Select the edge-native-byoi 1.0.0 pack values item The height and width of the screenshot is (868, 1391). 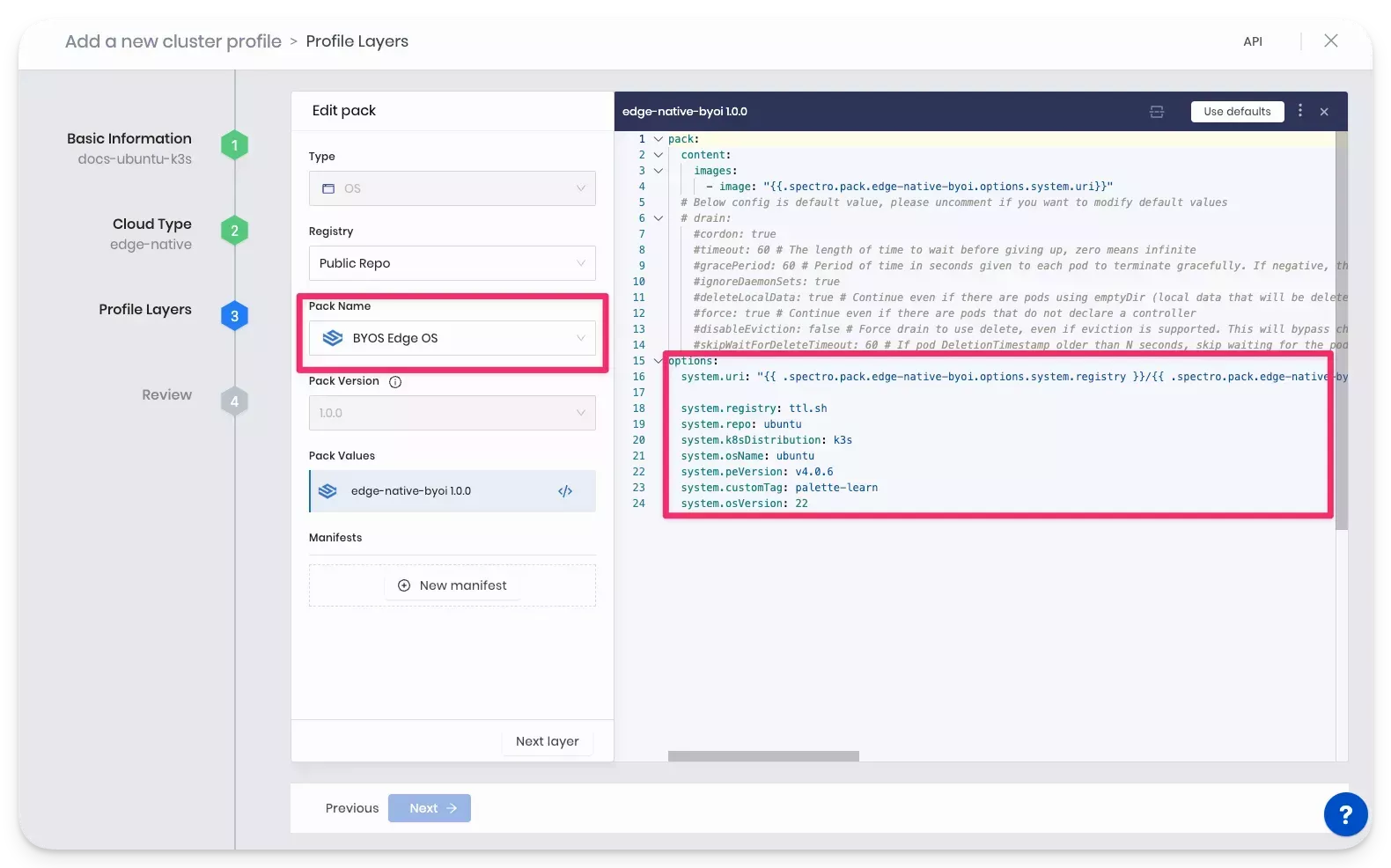453,491
